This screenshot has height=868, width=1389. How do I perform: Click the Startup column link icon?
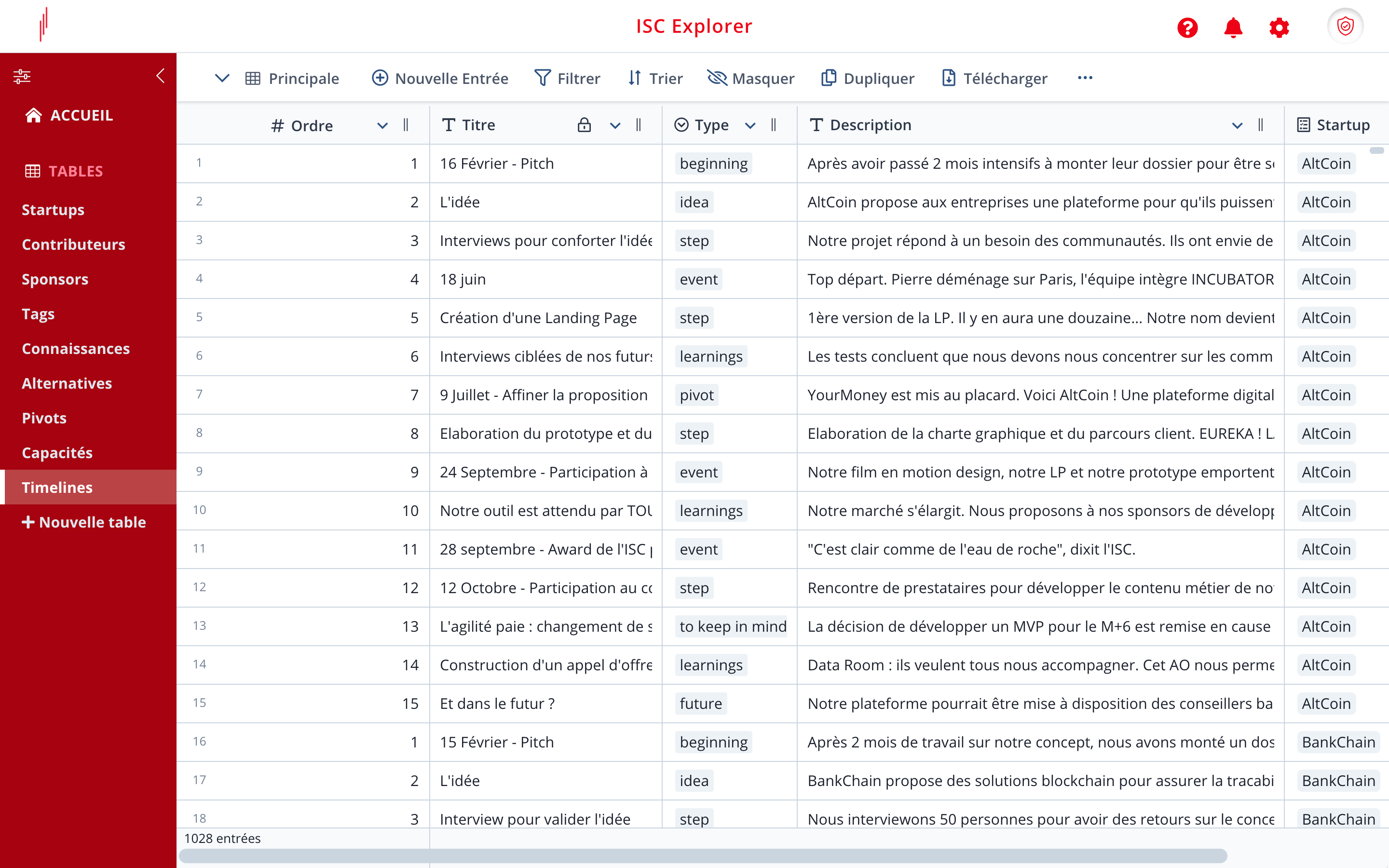coord(1304,125)
